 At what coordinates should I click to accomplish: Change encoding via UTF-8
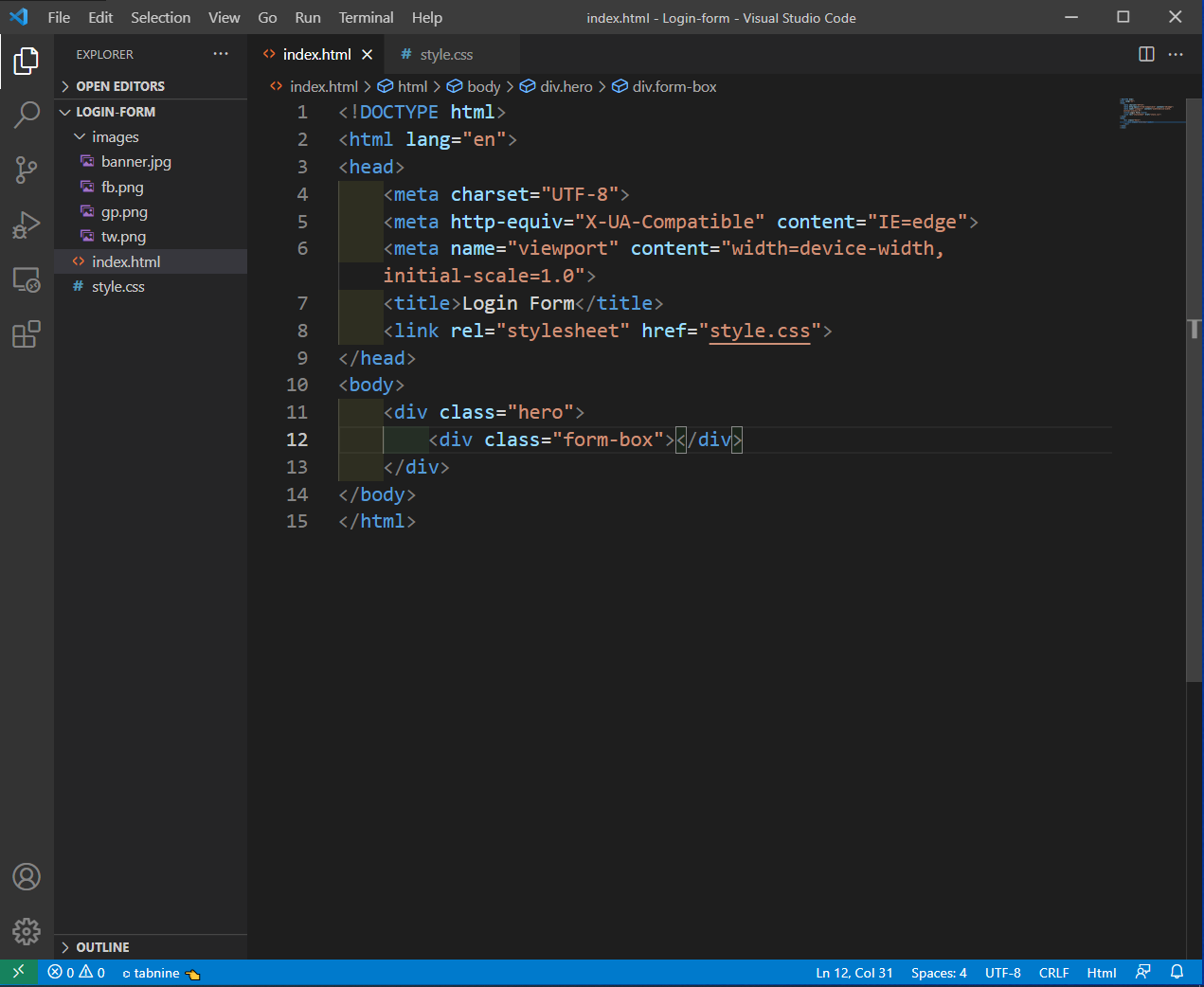tap(1003, 973)
